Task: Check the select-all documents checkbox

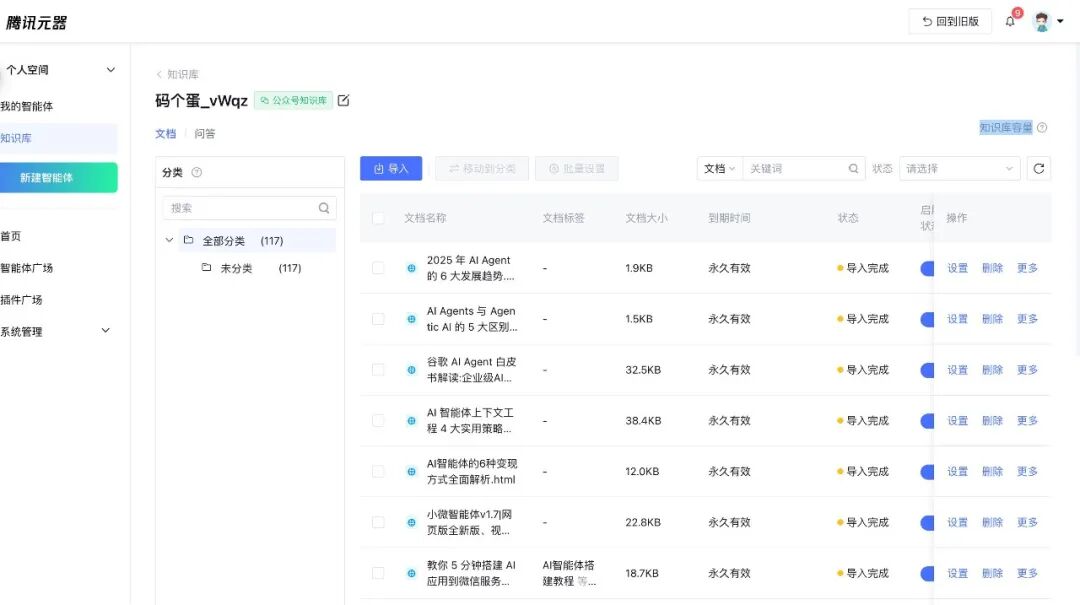Action: click(x=378, y=218)
